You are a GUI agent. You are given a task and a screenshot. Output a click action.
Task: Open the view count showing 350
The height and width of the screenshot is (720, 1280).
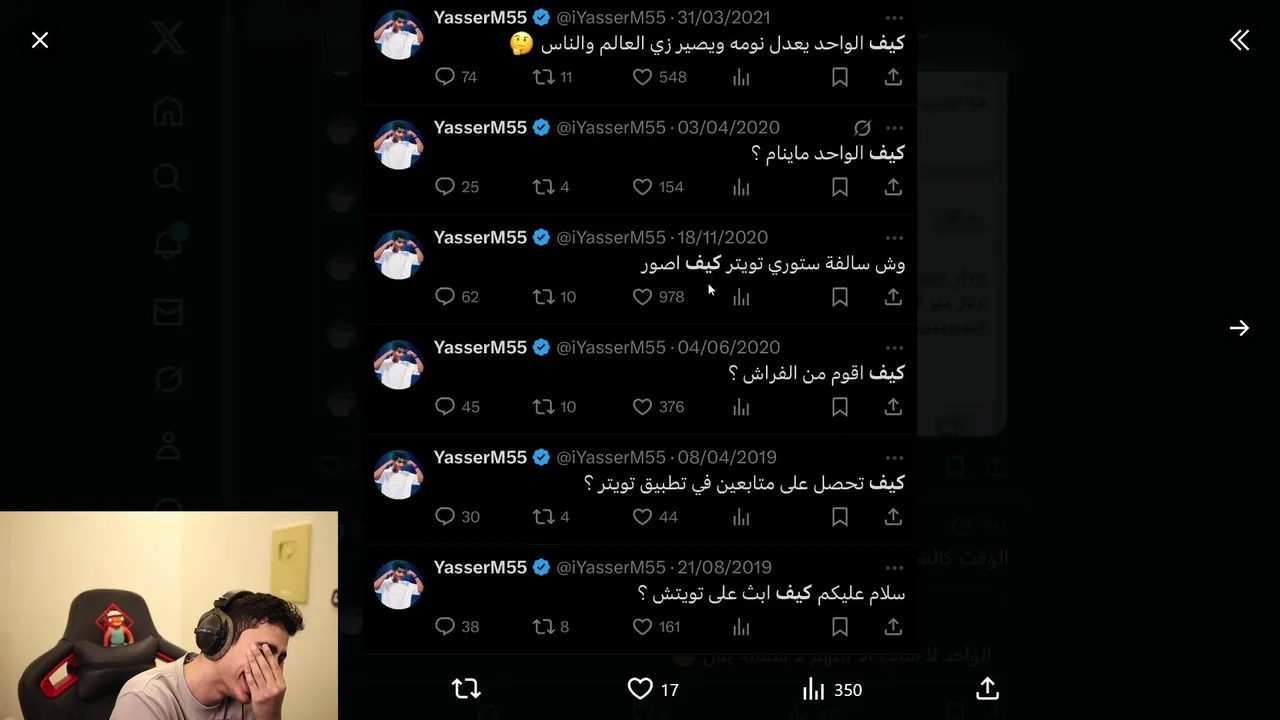(832, 689)
